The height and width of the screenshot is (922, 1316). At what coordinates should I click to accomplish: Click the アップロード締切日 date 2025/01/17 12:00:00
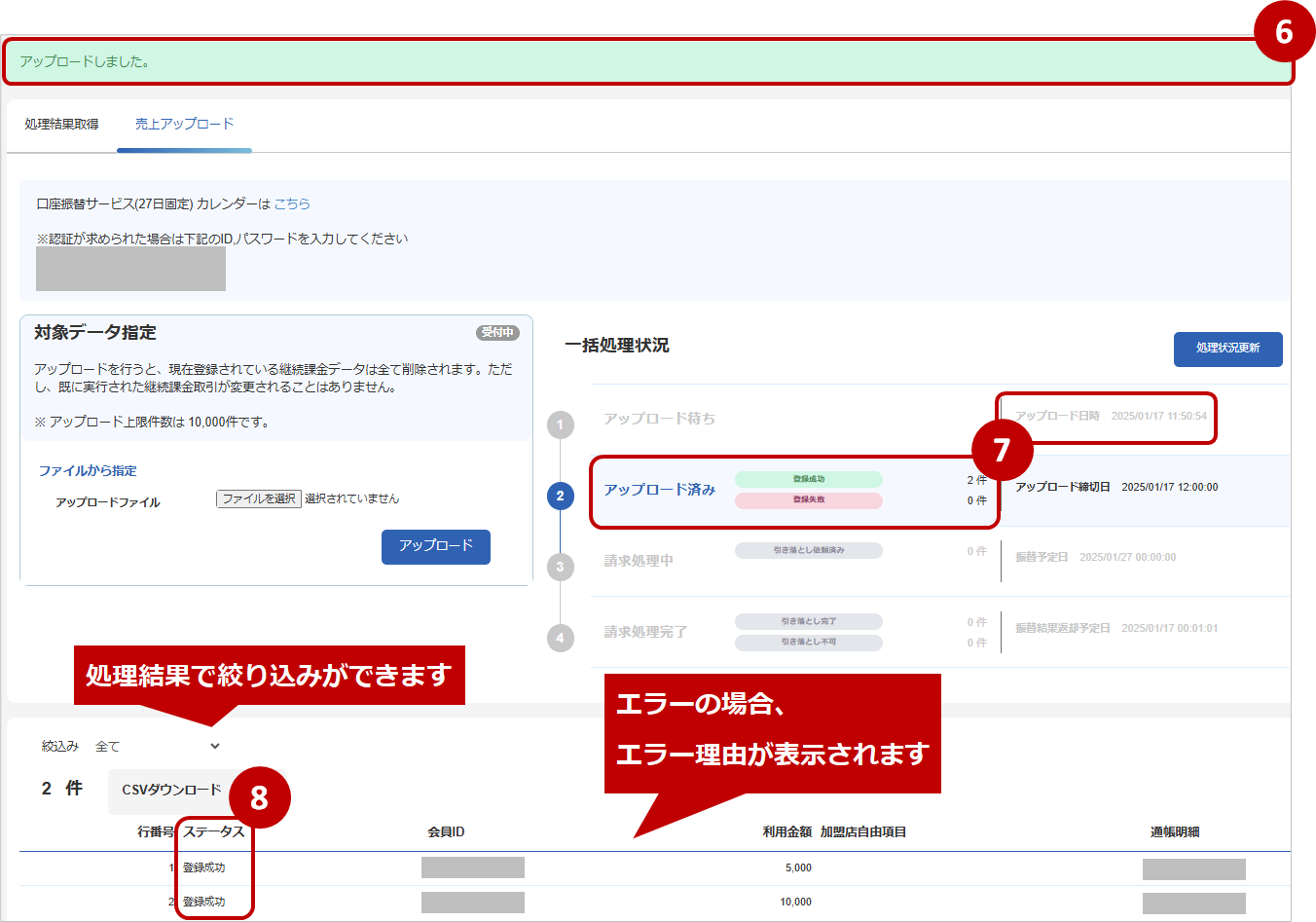pos(1169,487)
